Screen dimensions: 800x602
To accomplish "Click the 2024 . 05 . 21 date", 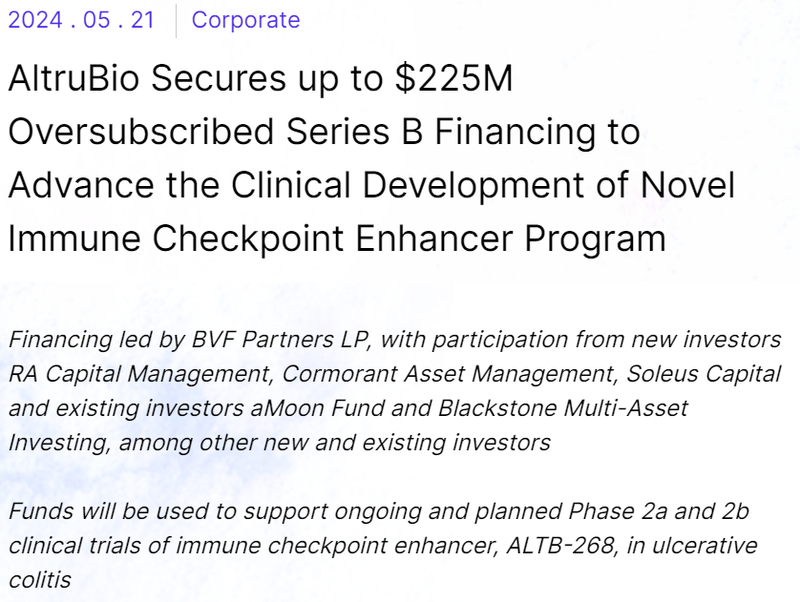I will (x=81, y=20).
